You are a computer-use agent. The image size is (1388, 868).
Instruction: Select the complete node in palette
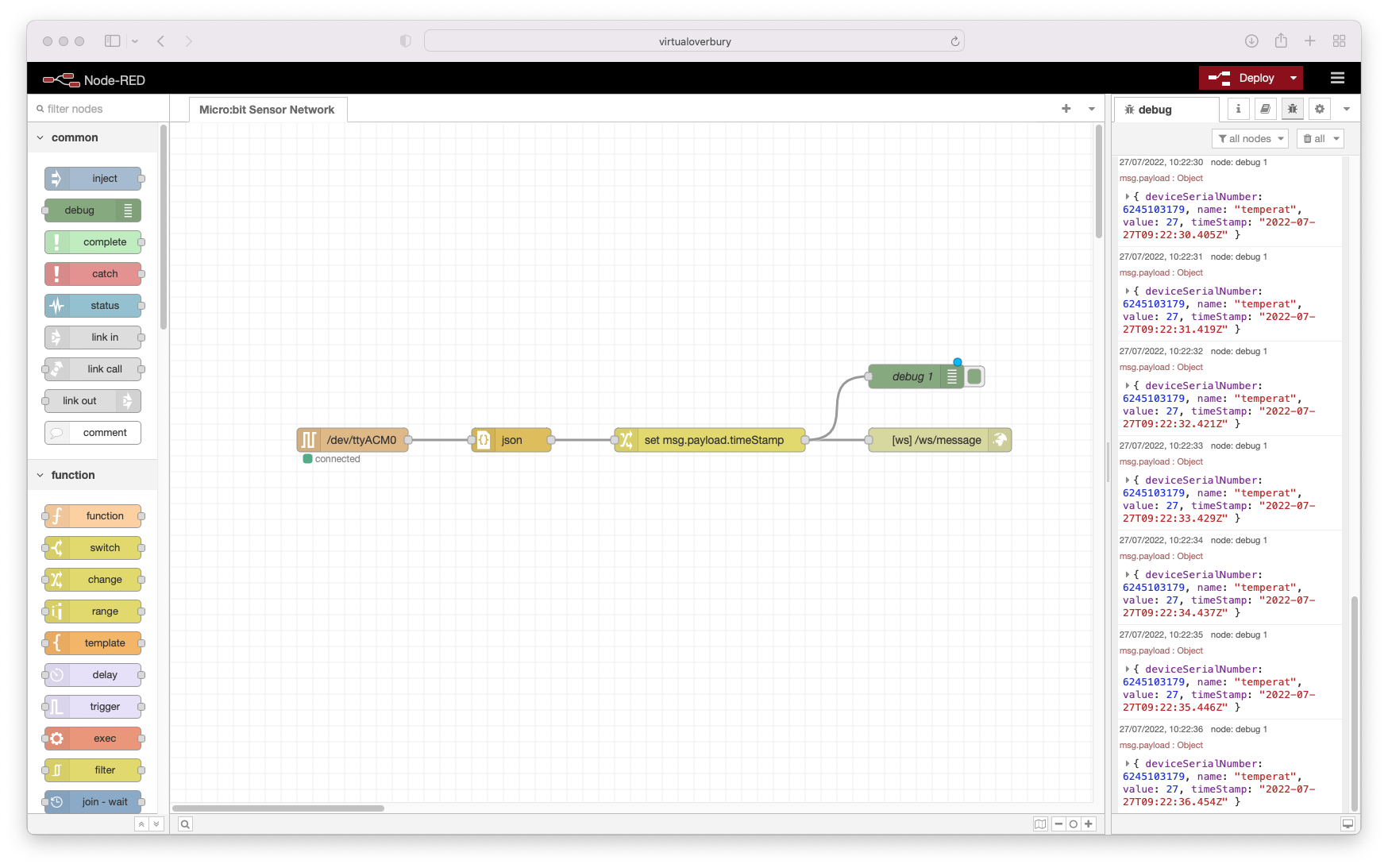click(x=93, y=242)
